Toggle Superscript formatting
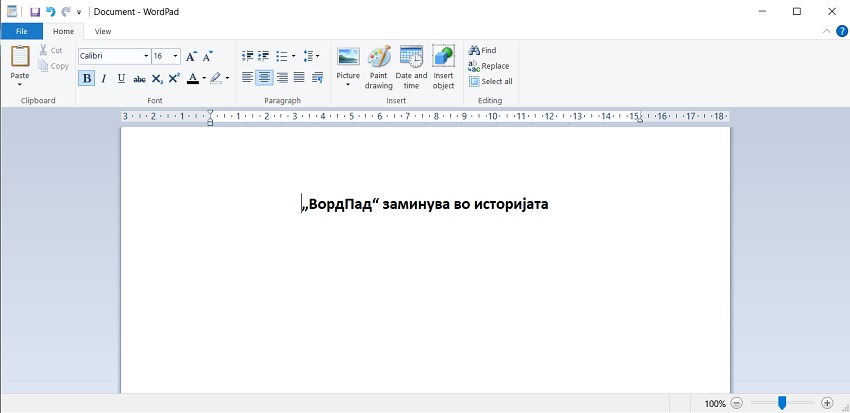This screenshot has height=413, width=850. [x=174, y=79]
